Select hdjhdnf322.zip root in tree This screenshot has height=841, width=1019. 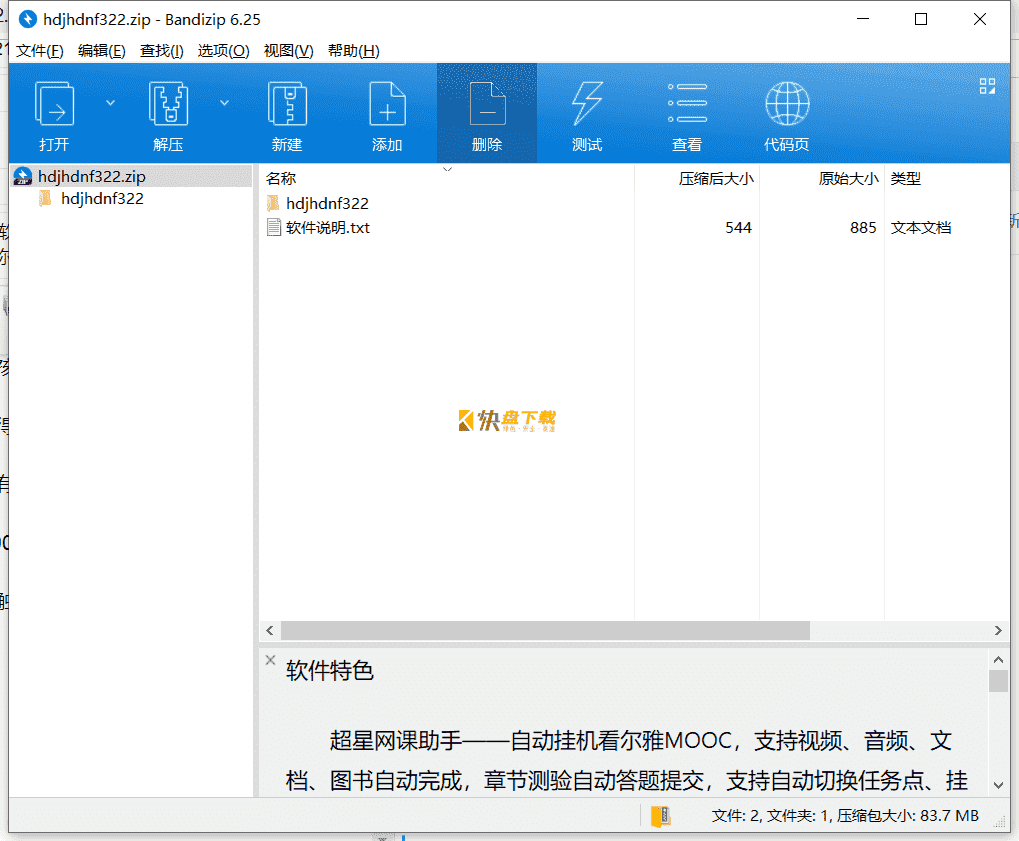pos(132,176)
